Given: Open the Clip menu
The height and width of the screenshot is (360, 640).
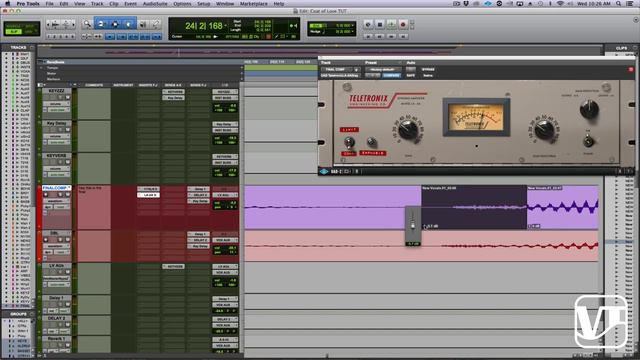Looking at the screenshot, I should [114, 4].
